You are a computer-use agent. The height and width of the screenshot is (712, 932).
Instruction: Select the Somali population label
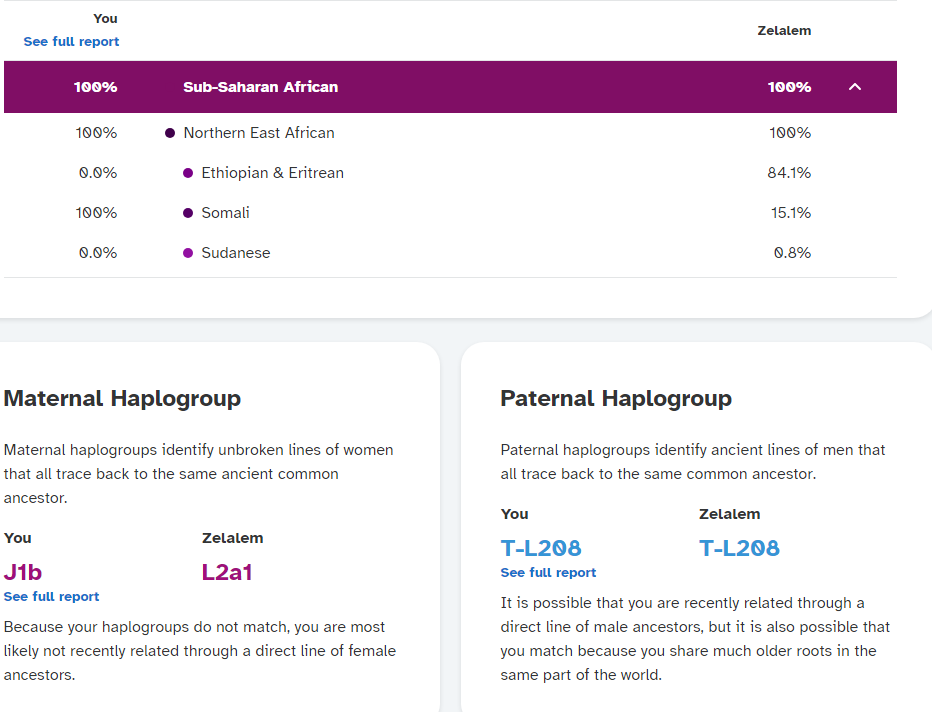225,213
